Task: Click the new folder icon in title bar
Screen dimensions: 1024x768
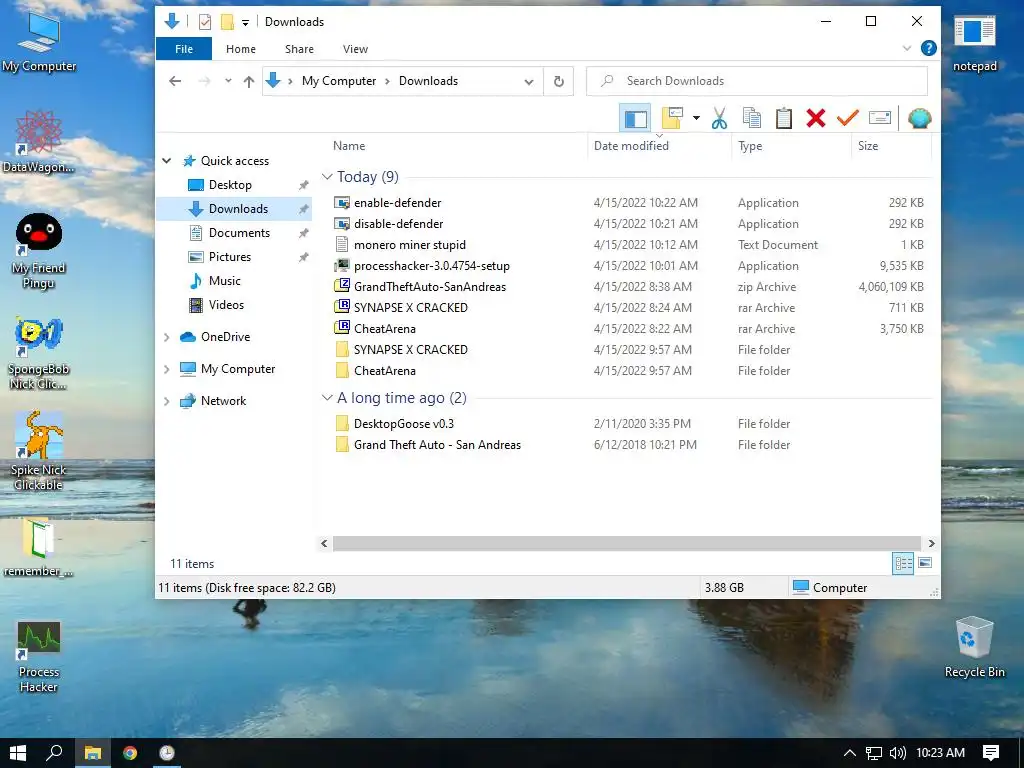Action: point(227,22)
